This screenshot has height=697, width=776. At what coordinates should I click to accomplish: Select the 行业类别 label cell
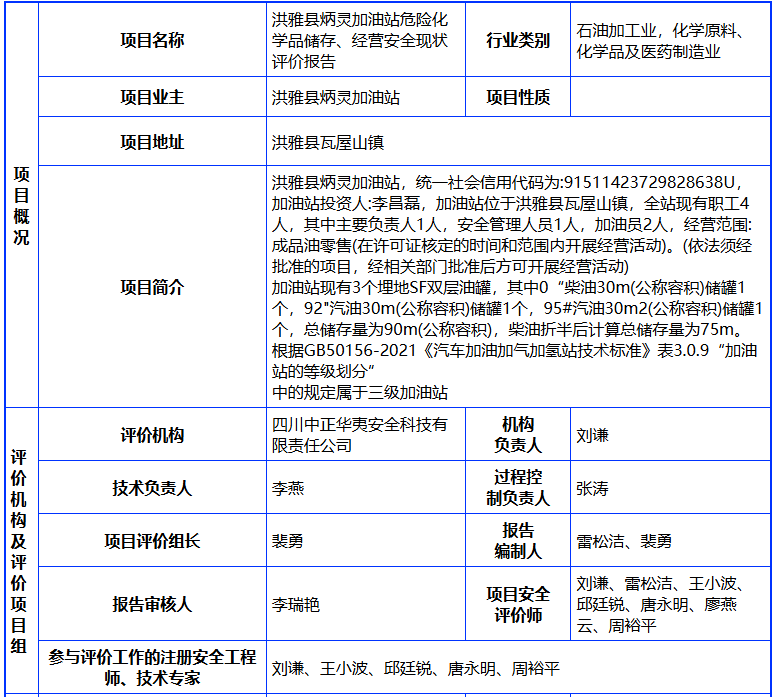[518, 40]
